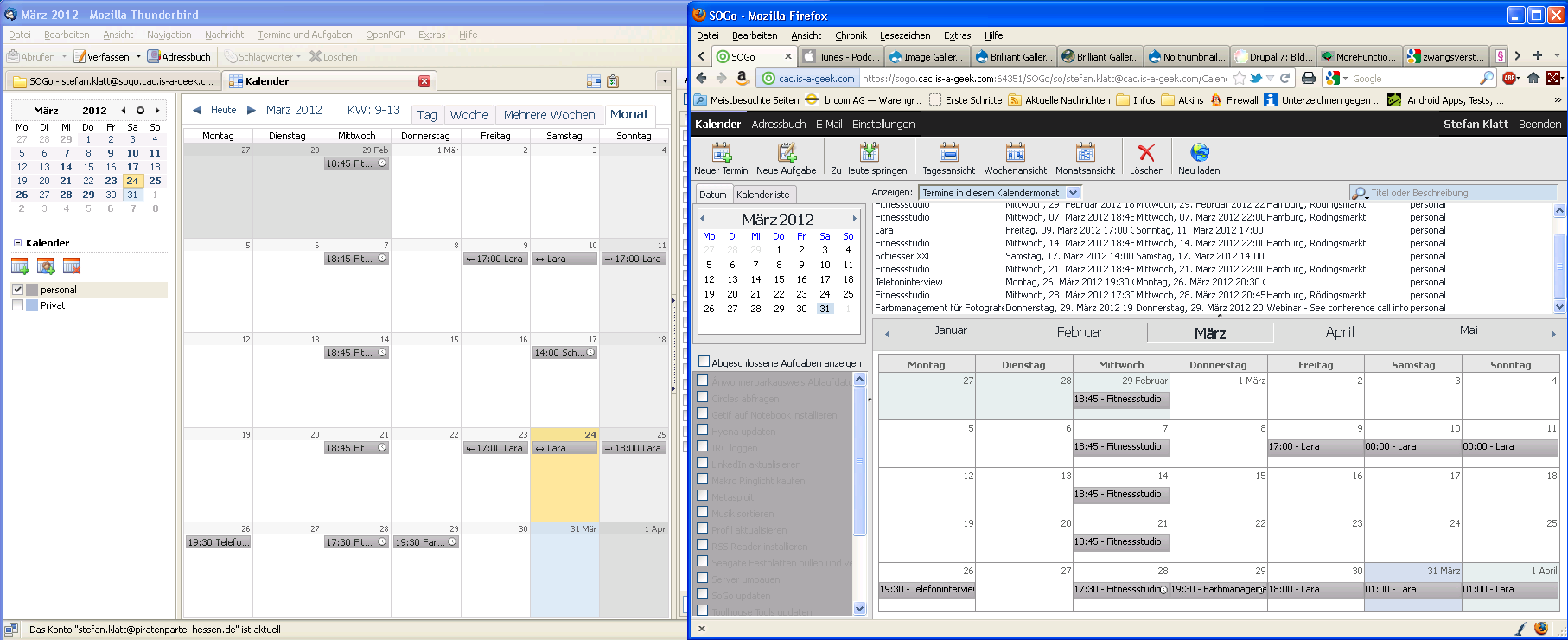The height and width of the screenshot is (640, 1568).
Task: Click the Neuer Termin icon in SOGo
Action: [721, 153]
